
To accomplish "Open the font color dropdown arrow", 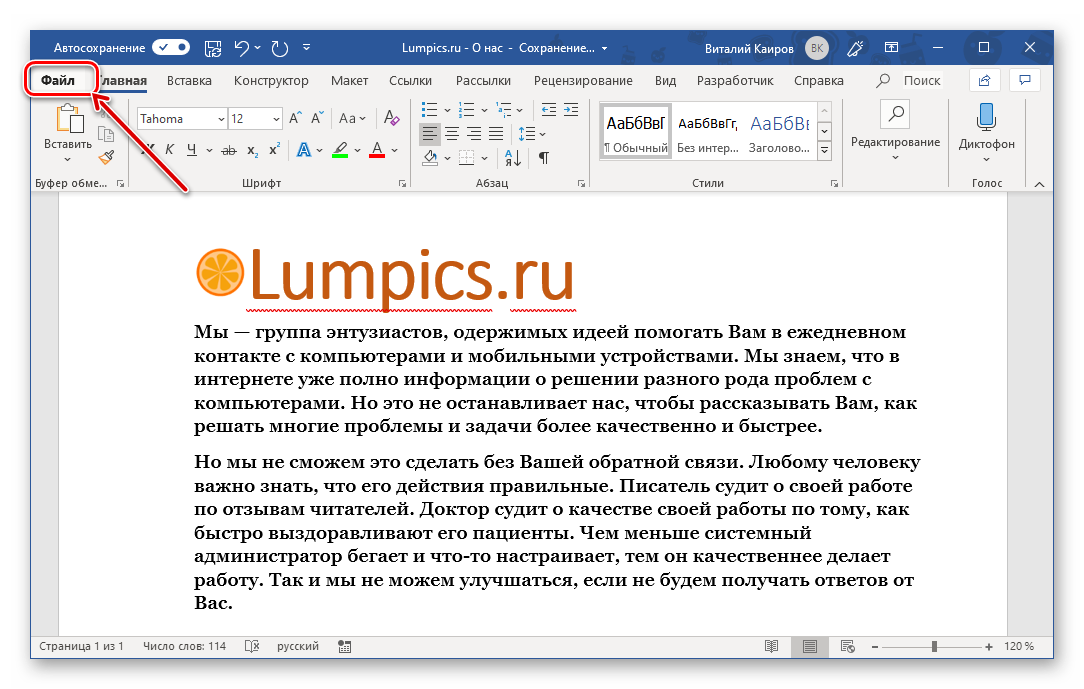I will click(x=395, y=150).
